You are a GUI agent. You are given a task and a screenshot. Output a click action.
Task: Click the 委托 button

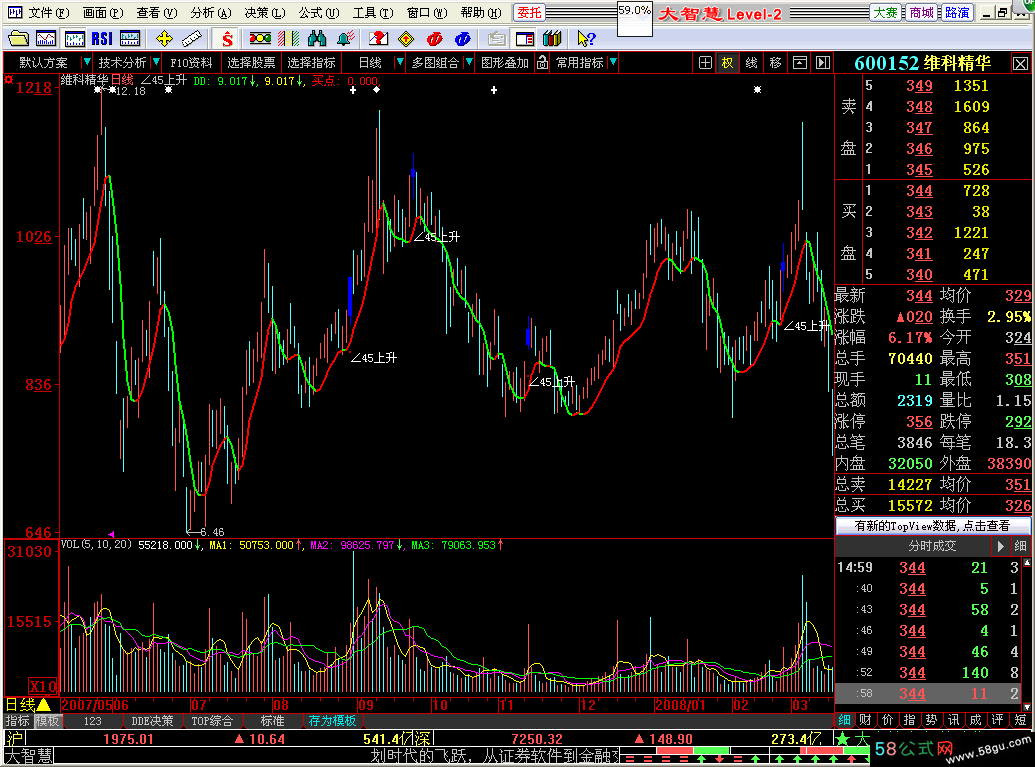click(529, 13)
